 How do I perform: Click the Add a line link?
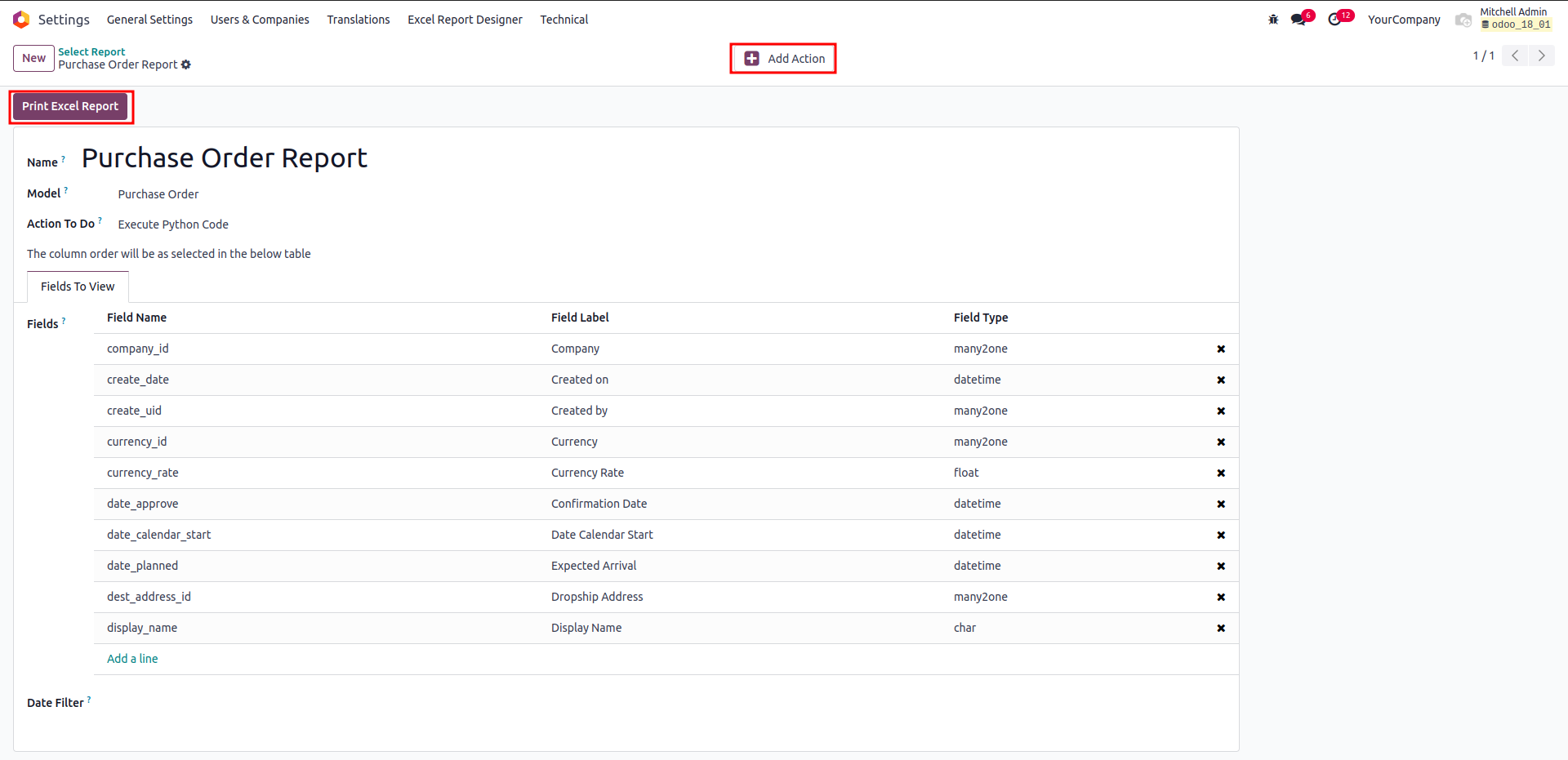pos(132,659)
